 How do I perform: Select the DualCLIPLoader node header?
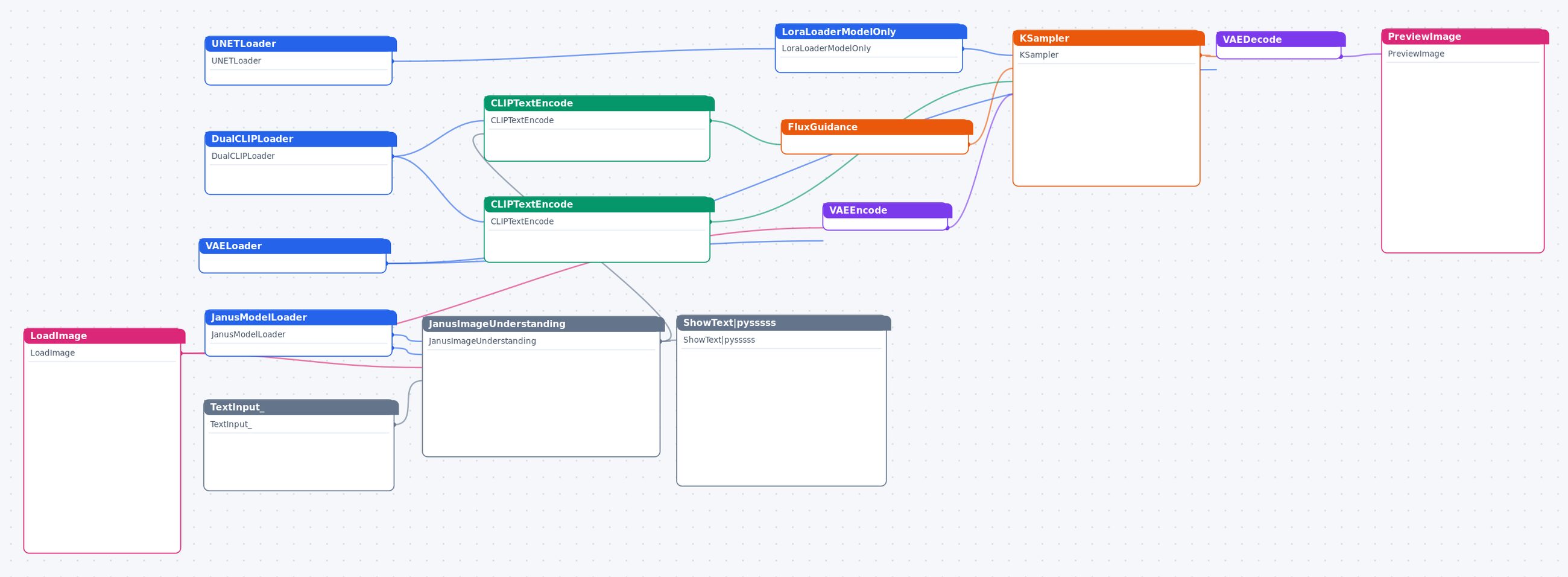[301, 139]
